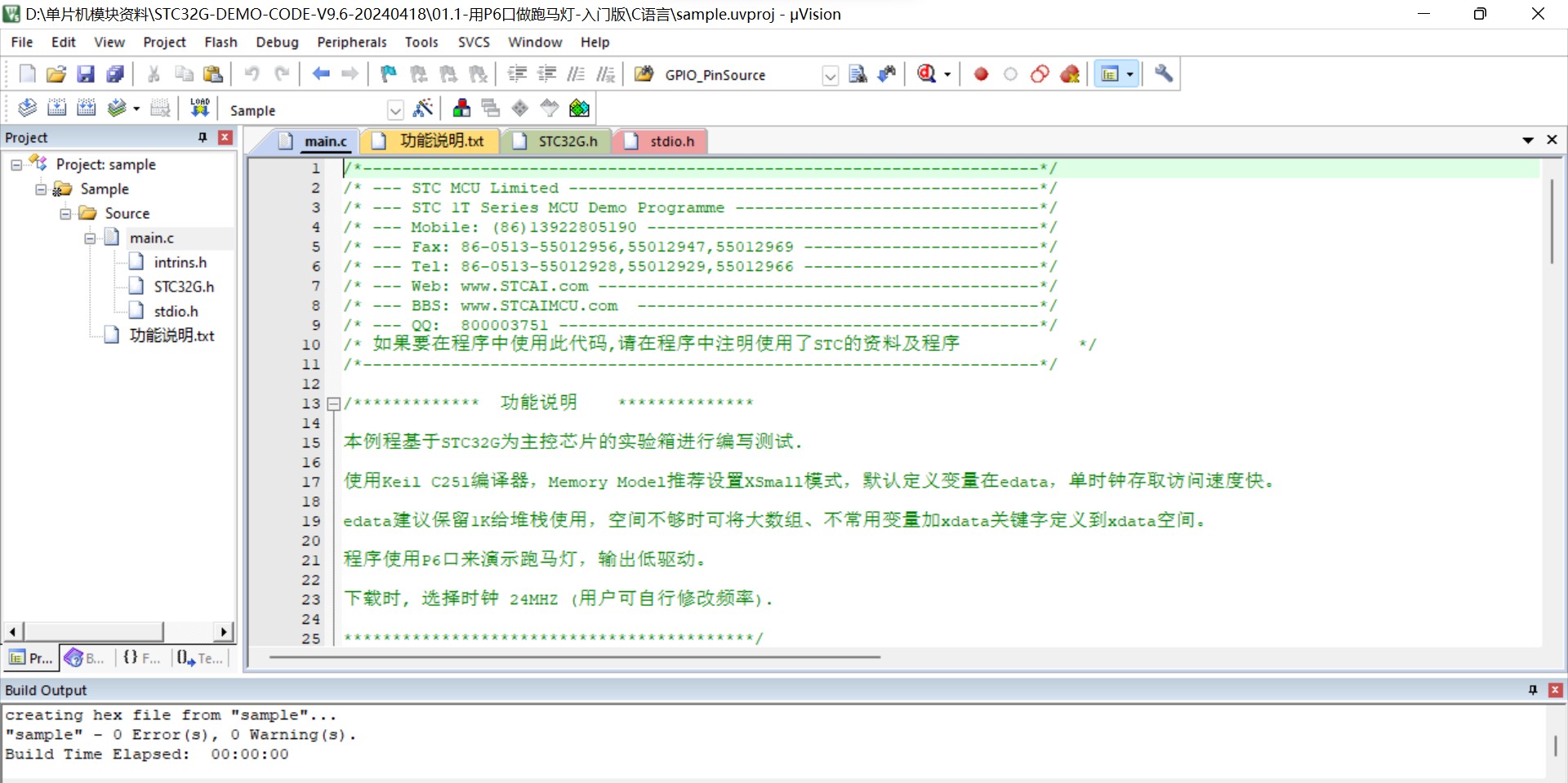Click the Comment selection icon

(576, 74)
